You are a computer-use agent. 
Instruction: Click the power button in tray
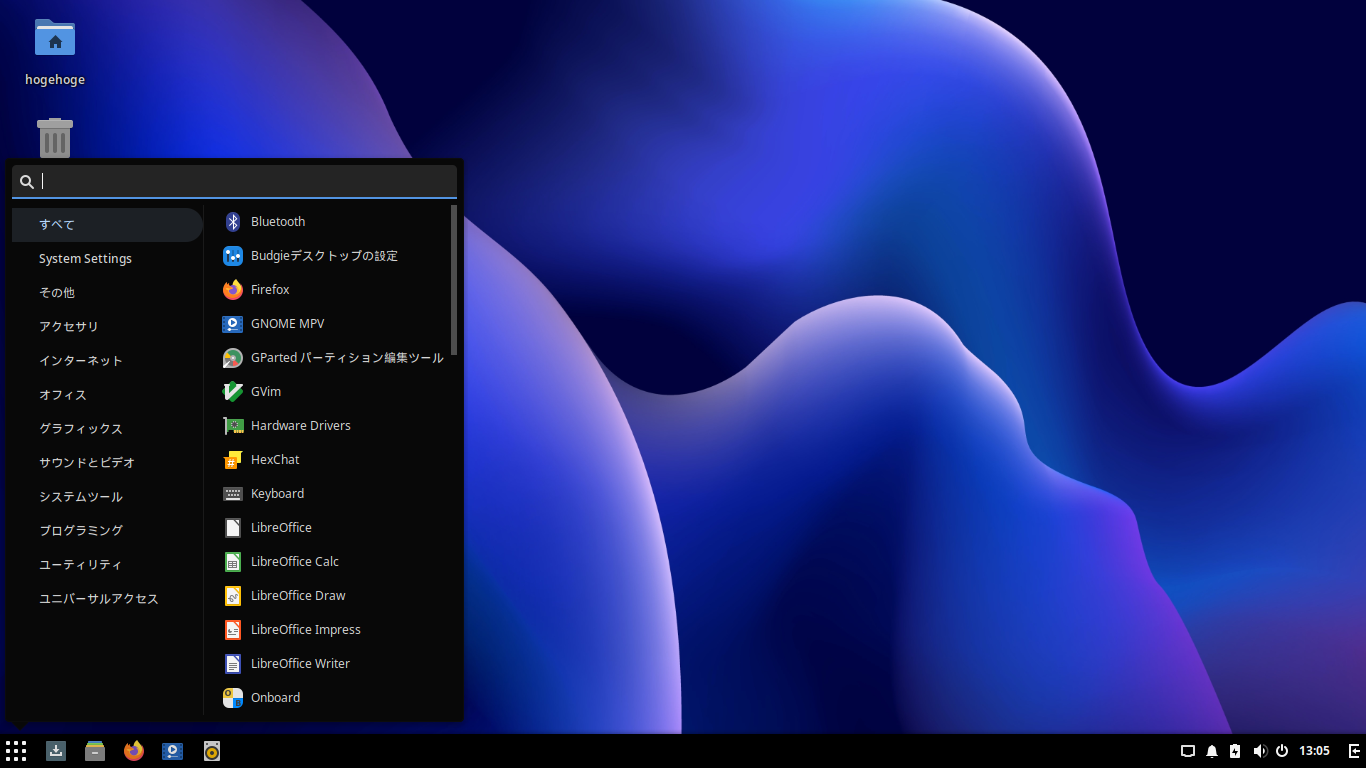[x=1282, y=751]
